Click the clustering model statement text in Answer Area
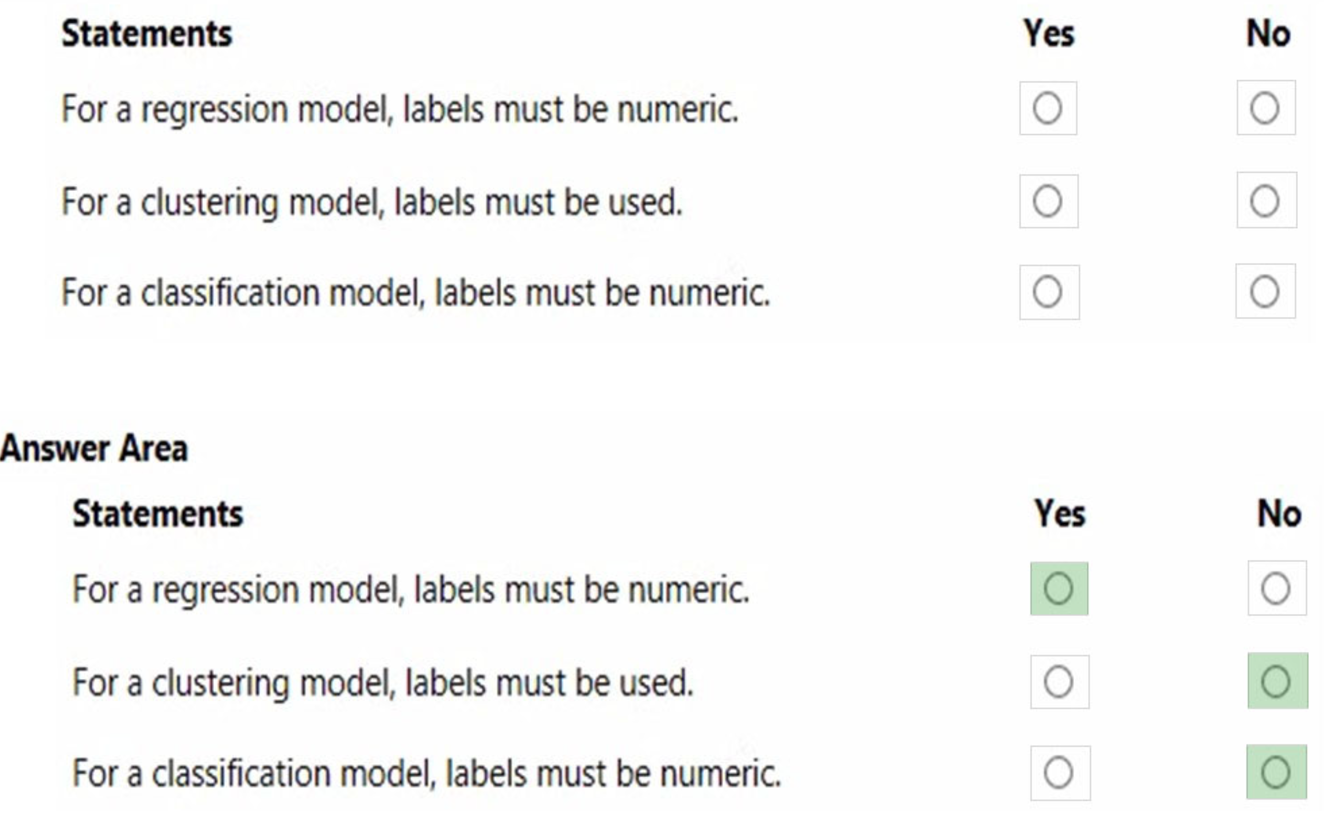This screenshot has width=1324, height=817. point(382,683)
